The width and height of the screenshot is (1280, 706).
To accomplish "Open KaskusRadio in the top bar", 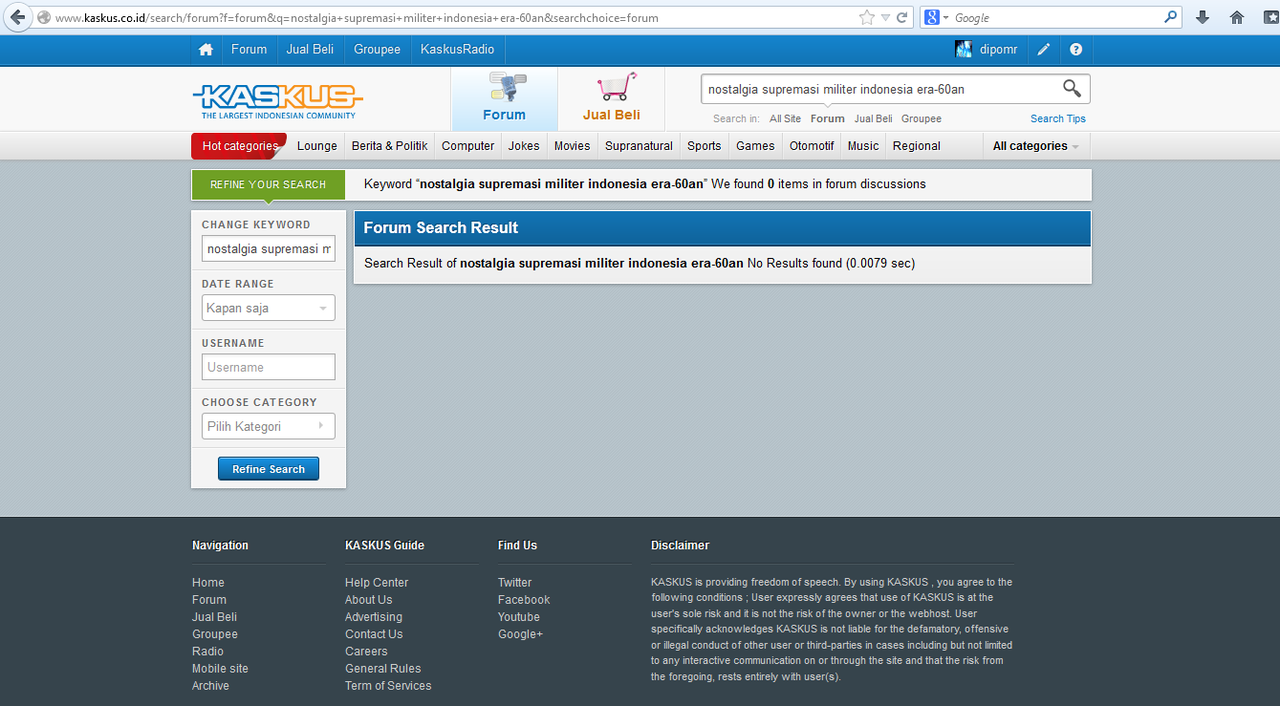I will click(457, 49).
